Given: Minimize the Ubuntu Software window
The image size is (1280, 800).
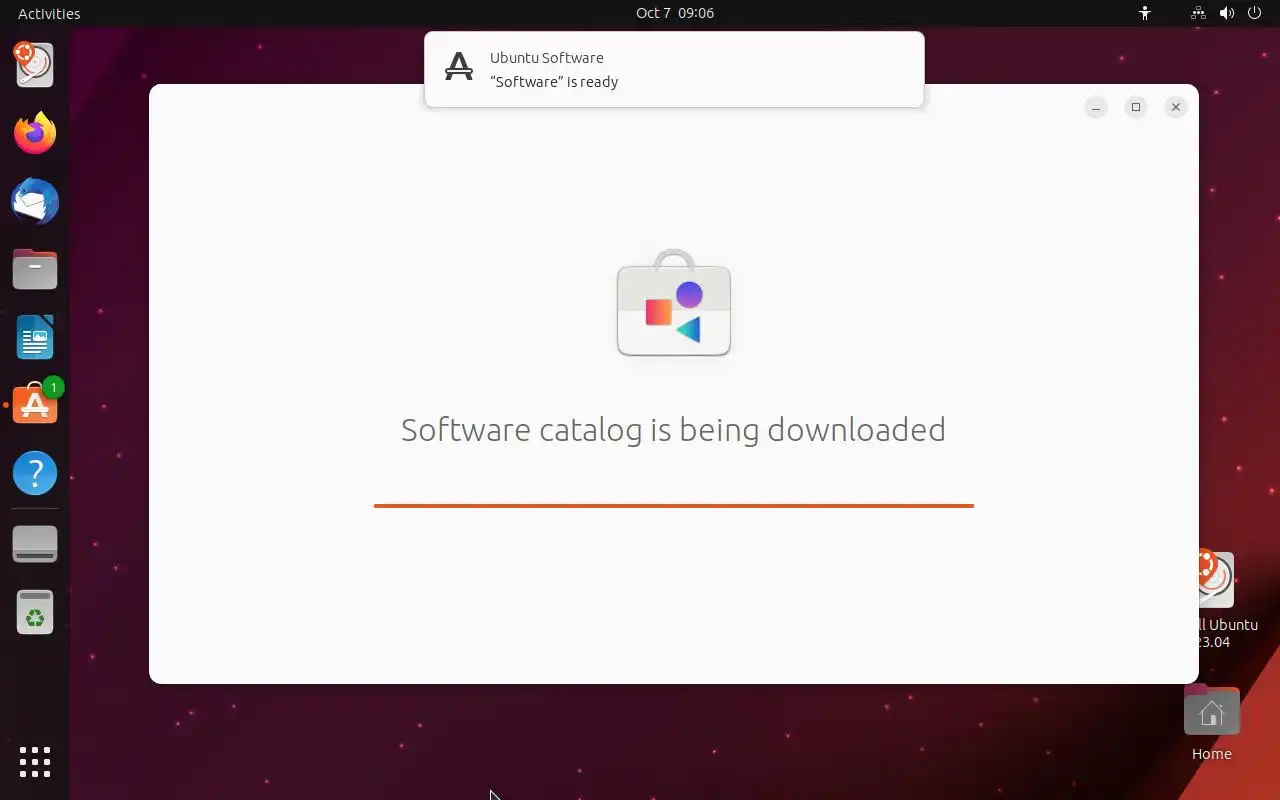Looking at the screenshot, I should 1096,107.
